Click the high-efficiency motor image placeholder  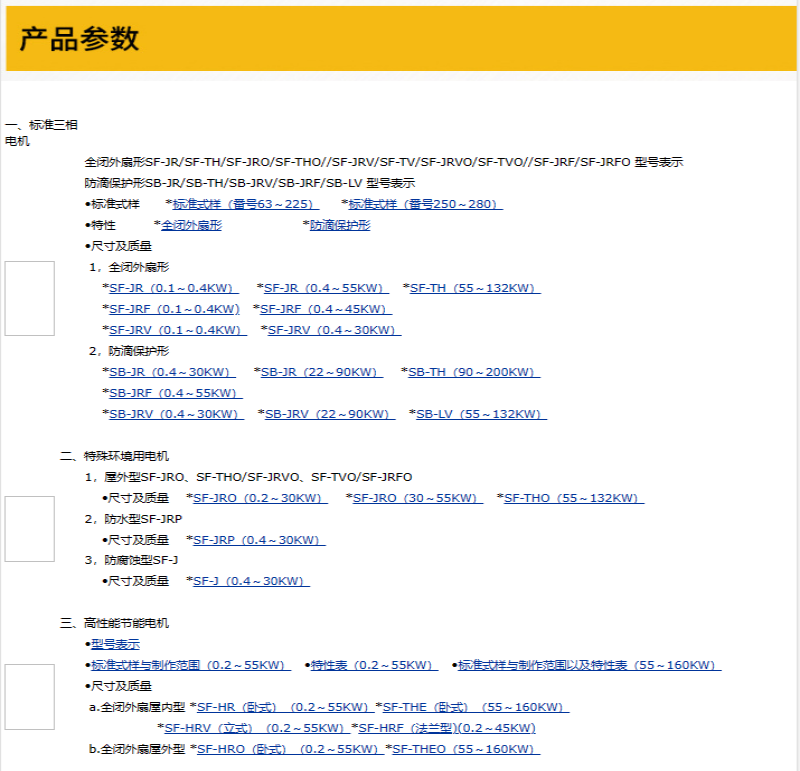tap(29, 696)
